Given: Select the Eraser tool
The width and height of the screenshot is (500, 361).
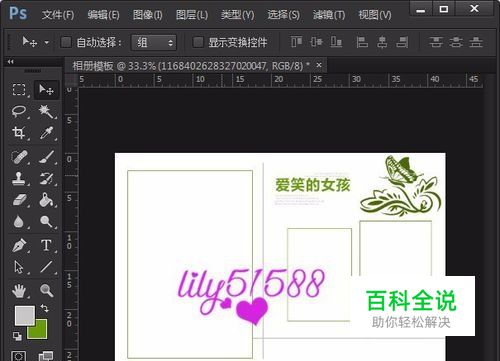Looking at the screenshot, I should (x=19, y=200).
